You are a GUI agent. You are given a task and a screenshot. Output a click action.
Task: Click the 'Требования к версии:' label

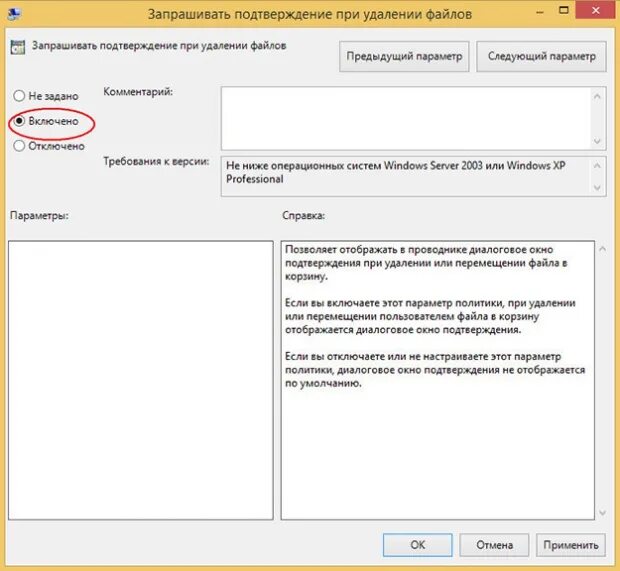156,161
